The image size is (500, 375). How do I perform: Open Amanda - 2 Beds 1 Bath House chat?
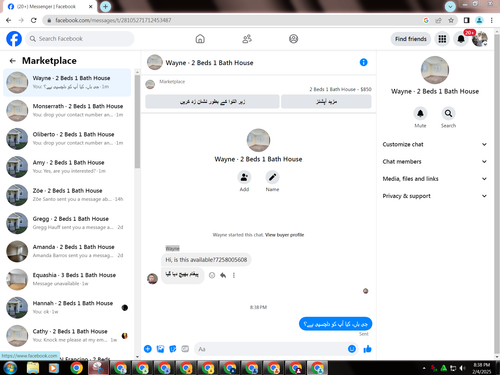(67, 251)
